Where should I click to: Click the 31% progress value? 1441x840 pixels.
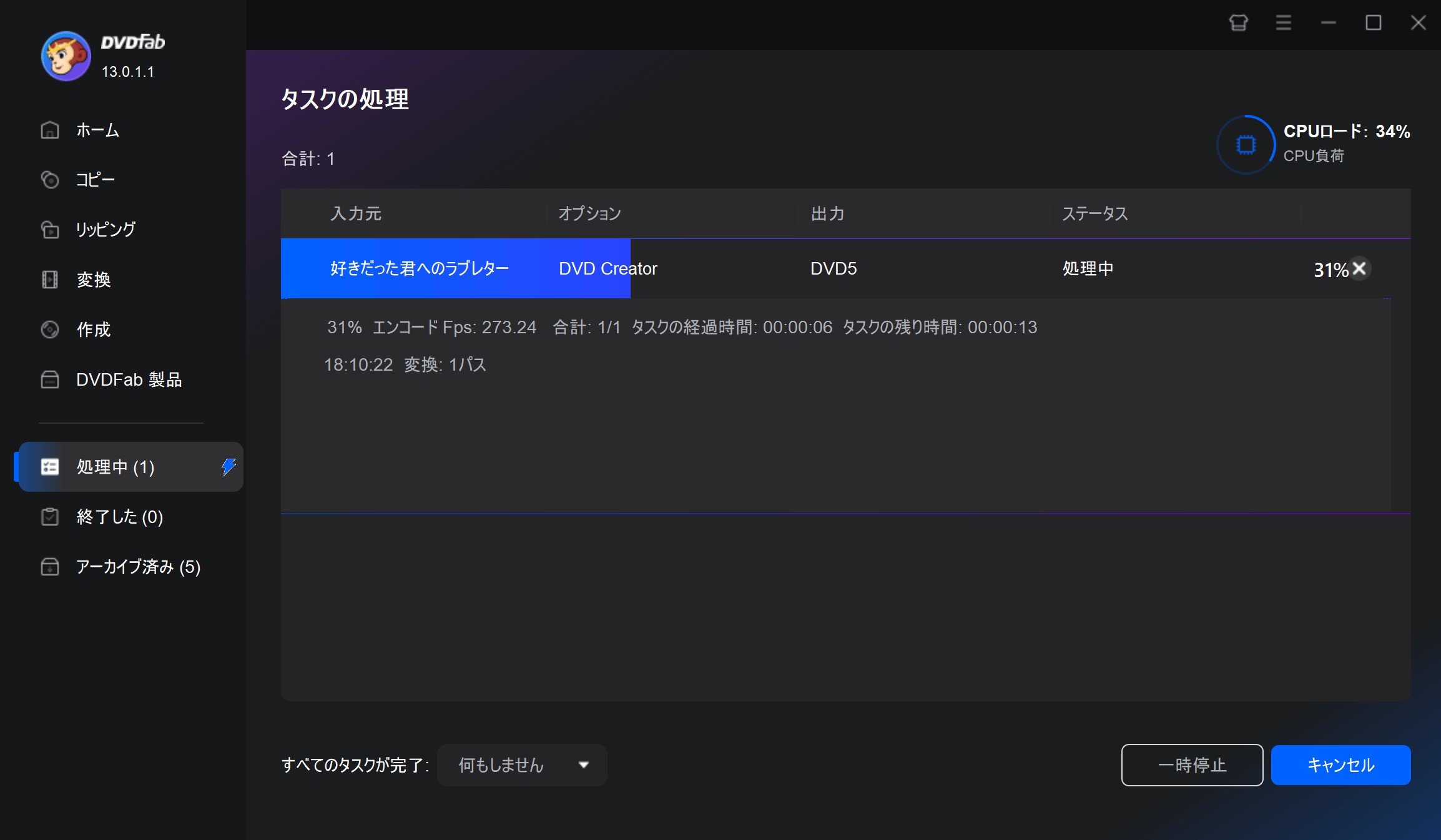pos(1330,270)
